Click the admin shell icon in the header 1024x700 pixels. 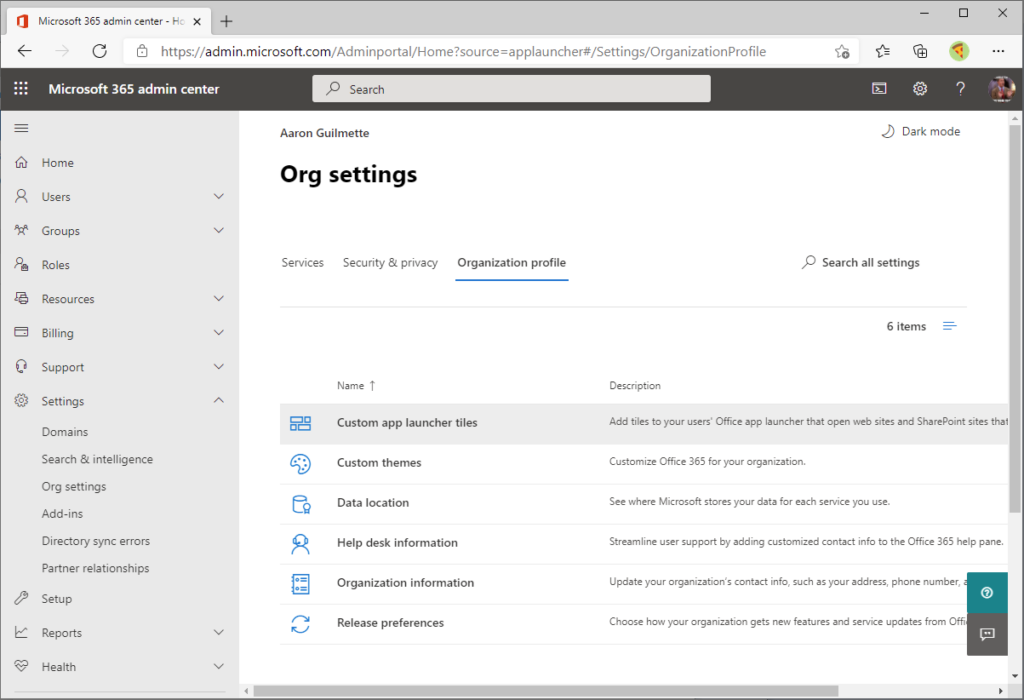(x=878, y=88)
